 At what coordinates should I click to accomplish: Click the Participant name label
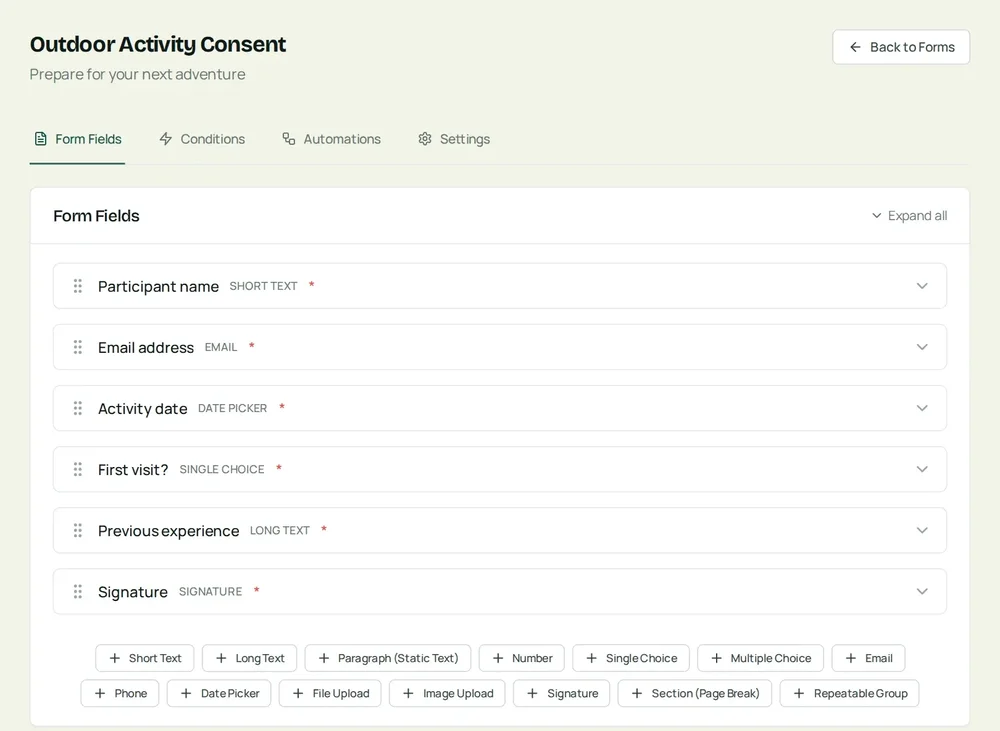click(158, 286)
